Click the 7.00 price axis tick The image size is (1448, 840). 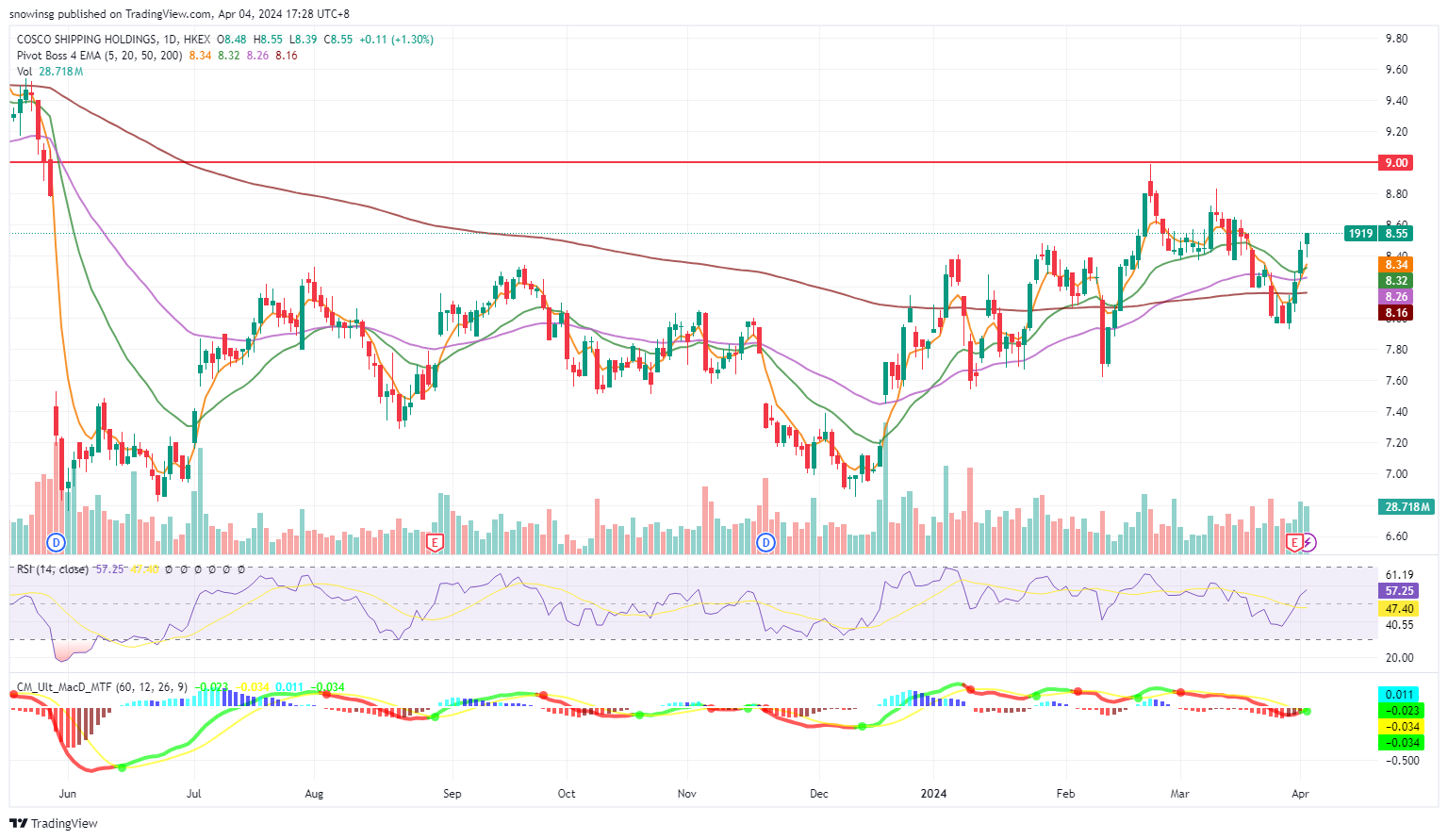1396,474
